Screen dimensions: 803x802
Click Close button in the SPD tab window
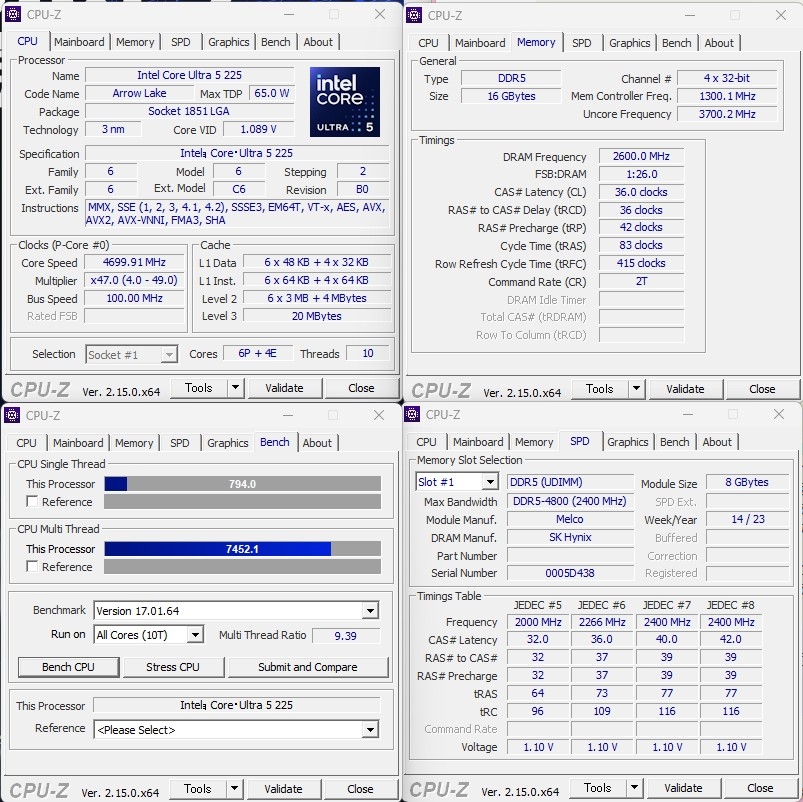click(x=760, y=788)
